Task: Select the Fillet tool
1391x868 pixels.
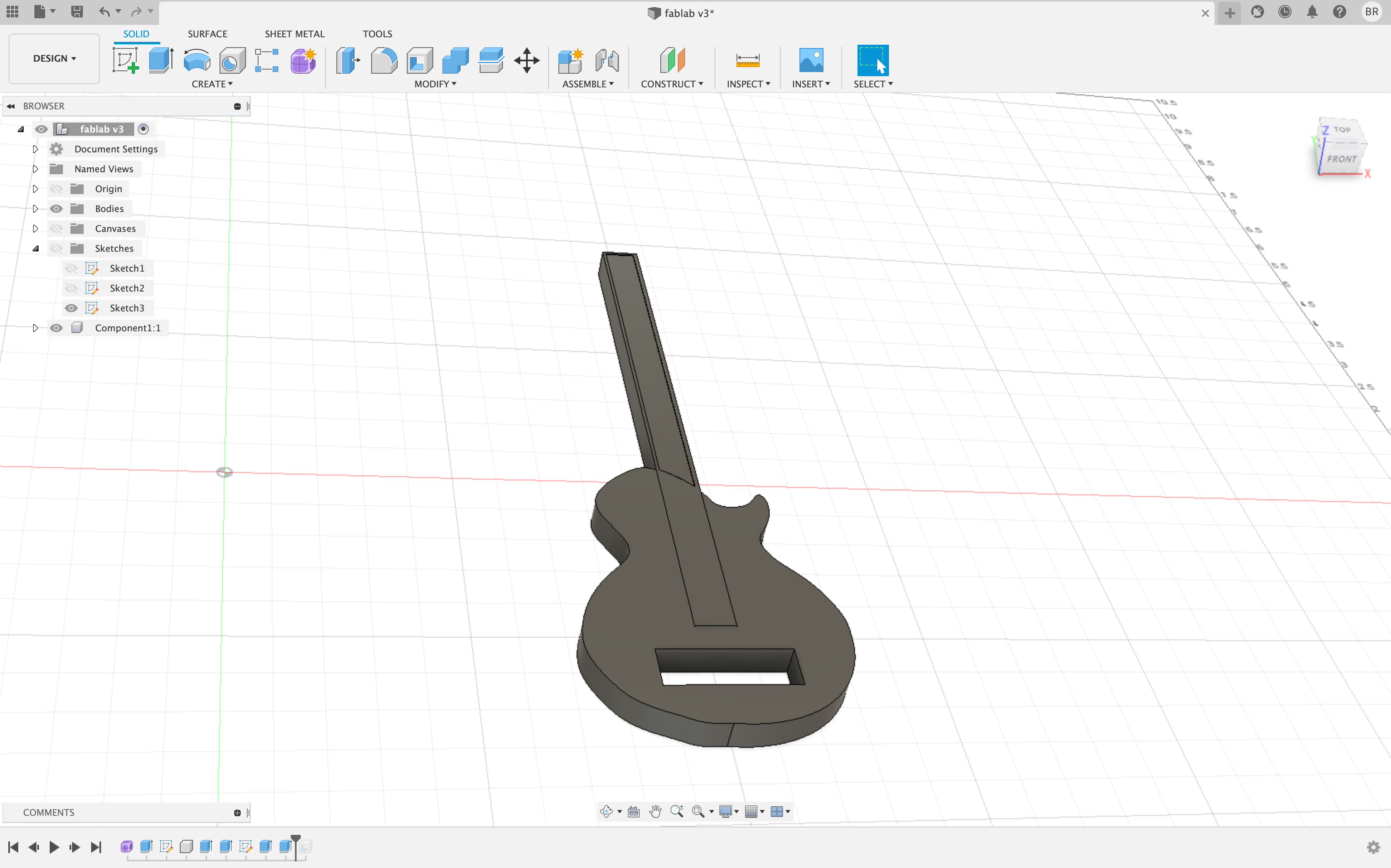Action: tap(384, 60)
